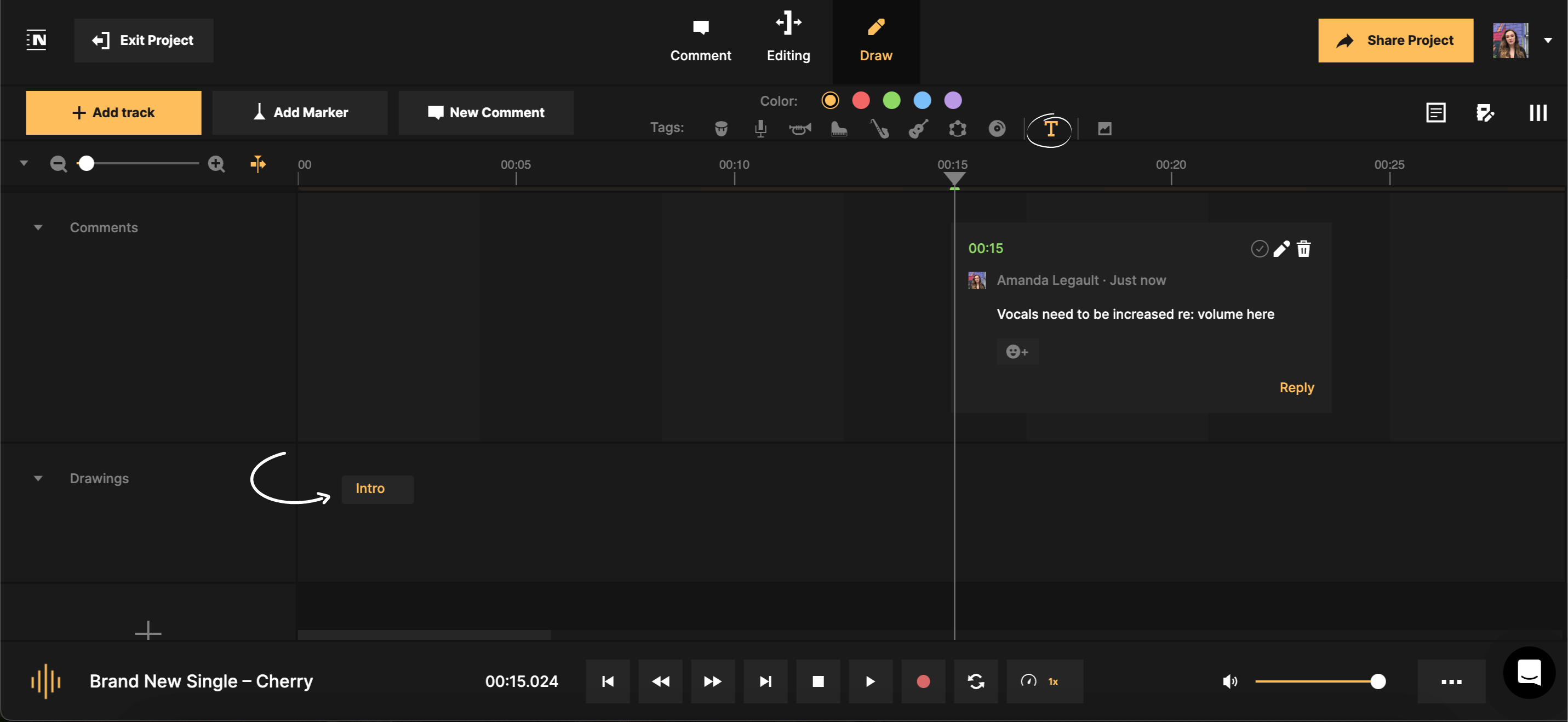This screenshot has width=1568, height=722.
Task: Select the guitar tag icon
Action: coord(918,128)
